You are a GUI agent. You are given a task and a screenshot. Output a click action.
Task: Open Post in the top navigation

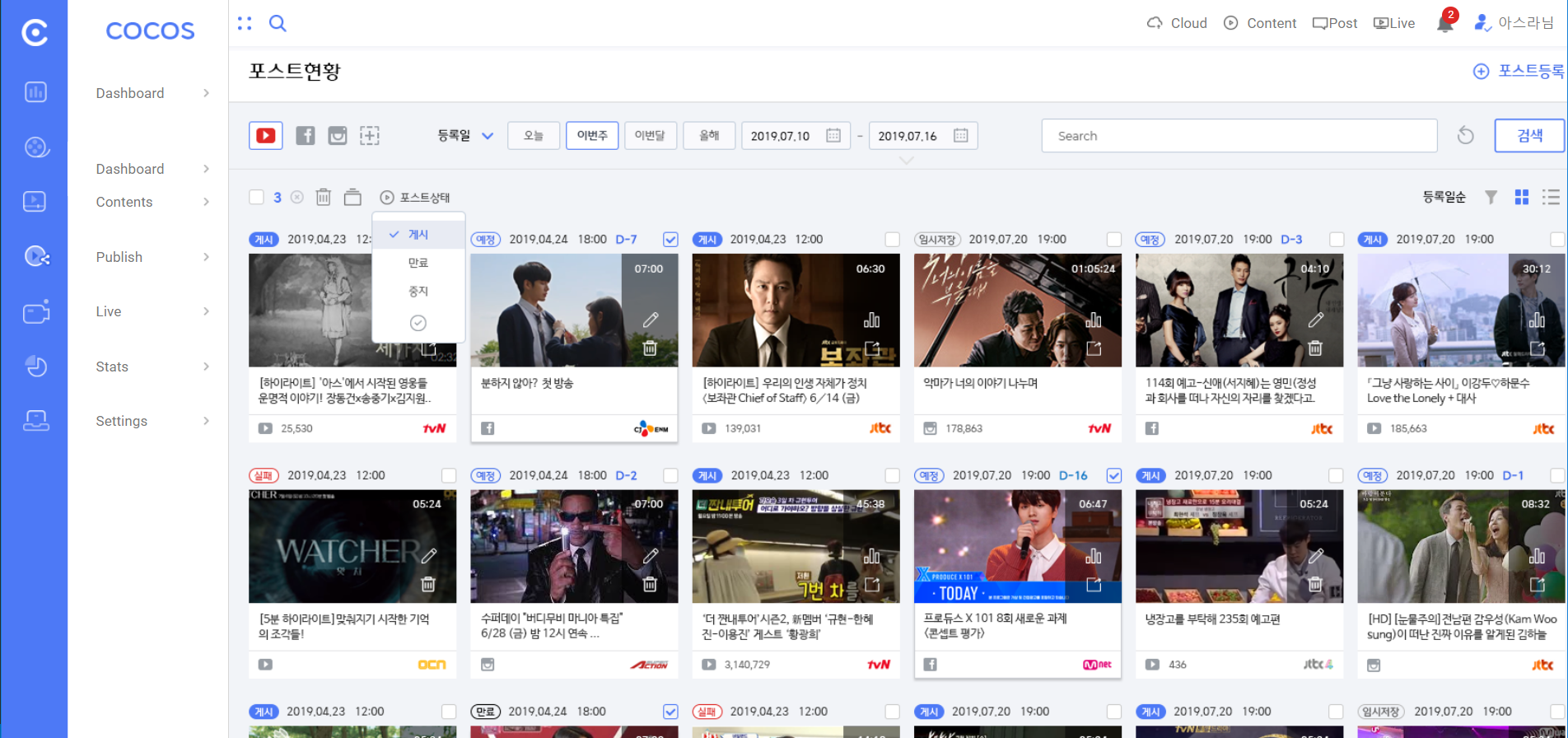point(1335,23)
